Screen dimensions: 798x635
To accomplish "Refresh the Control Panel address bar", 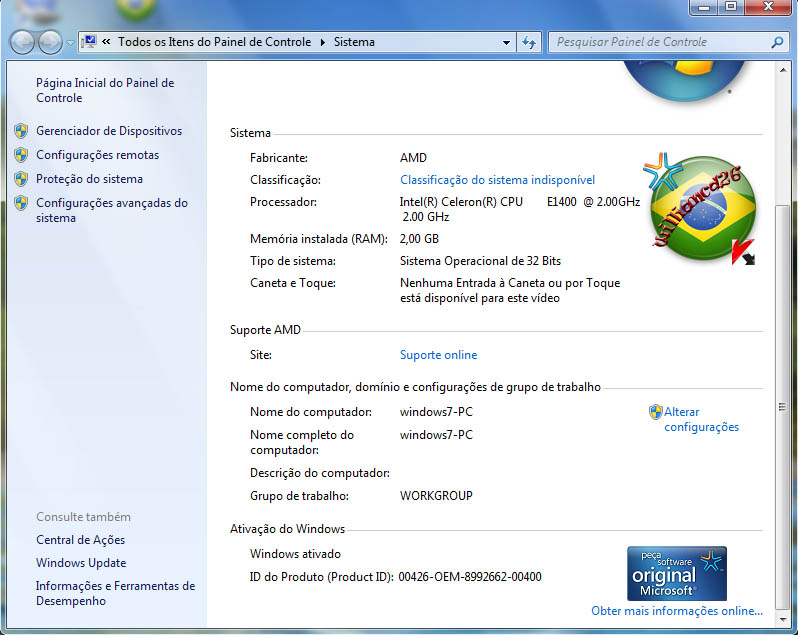I will [529, 42].
